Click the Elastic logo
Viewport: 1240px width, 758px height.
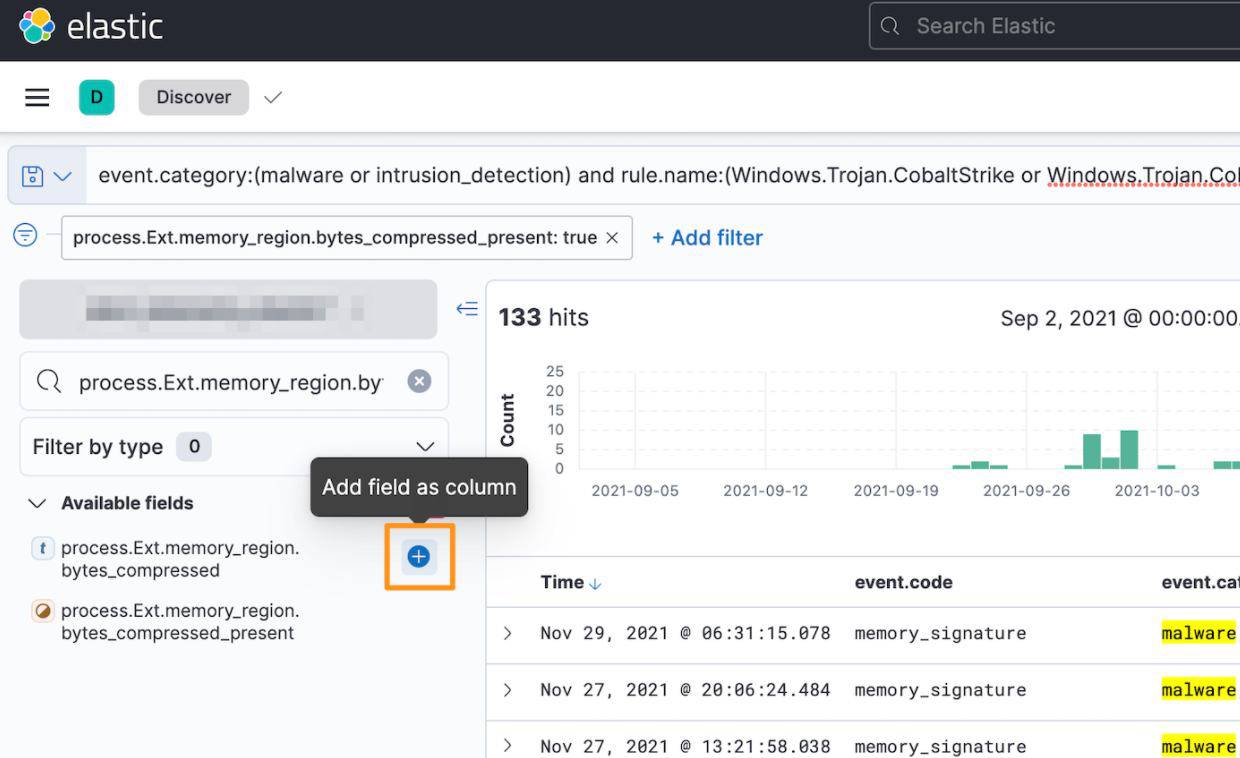click(90, 27)
